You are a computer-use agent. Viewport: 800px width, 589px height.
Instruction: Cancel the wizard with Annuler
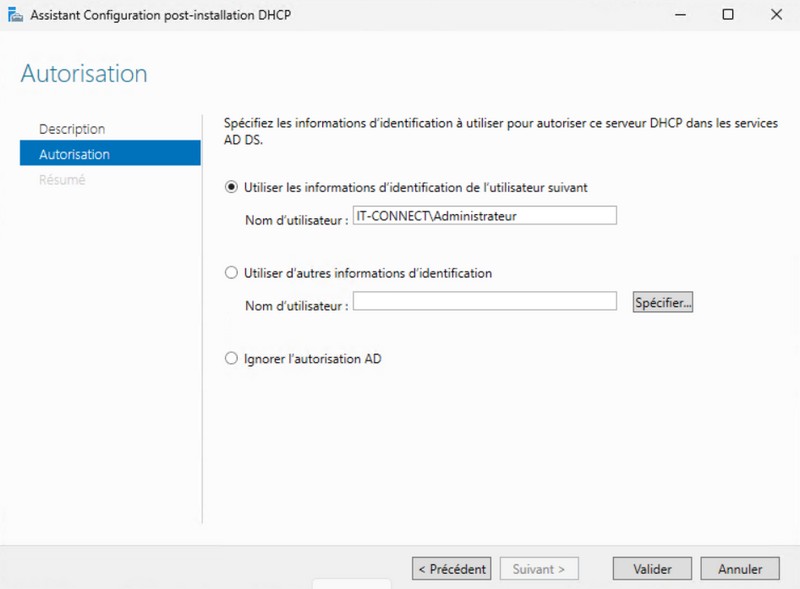point(740,569)
